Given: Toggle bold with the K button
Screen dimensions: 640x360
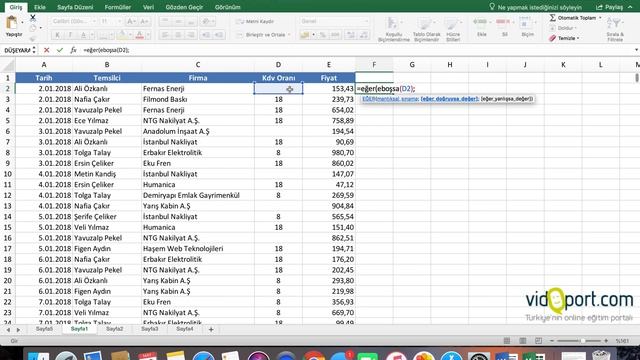Looking at the screenshot, I should 57,35.
